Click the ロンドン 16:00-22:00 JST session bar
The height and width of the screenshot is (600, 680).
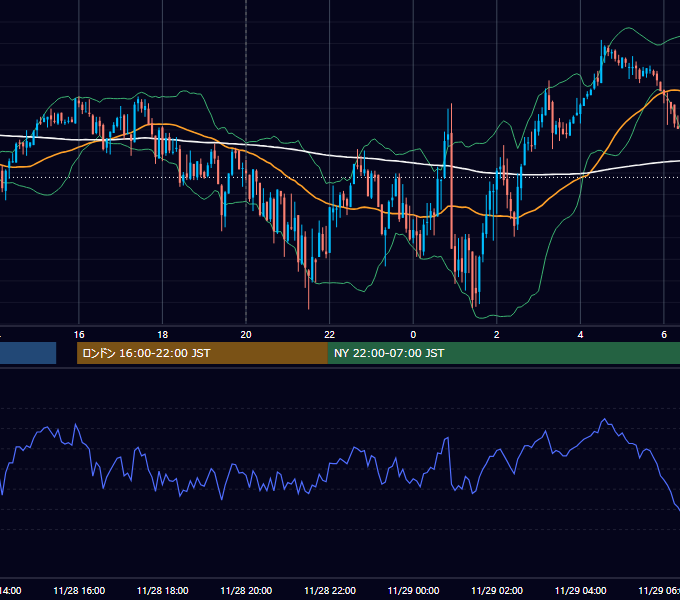[202, 353]
